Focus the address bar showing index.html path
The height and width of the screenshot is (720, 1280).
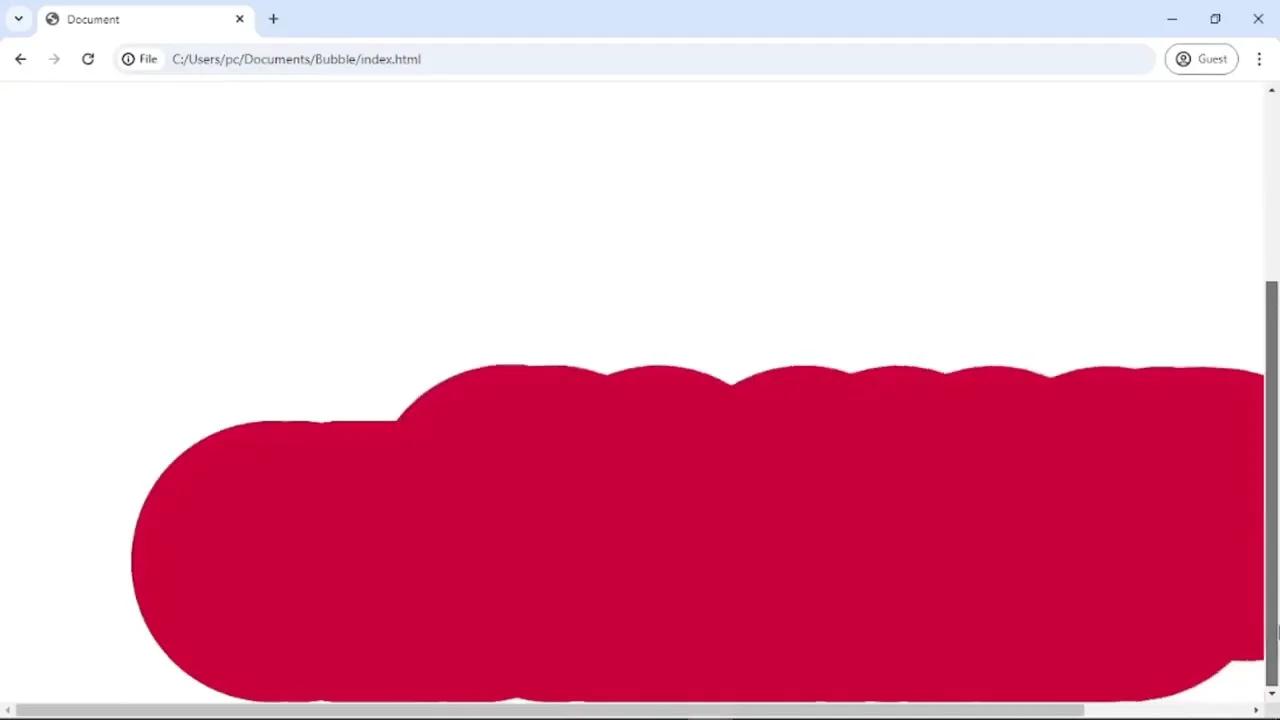(x=600, y=59)
